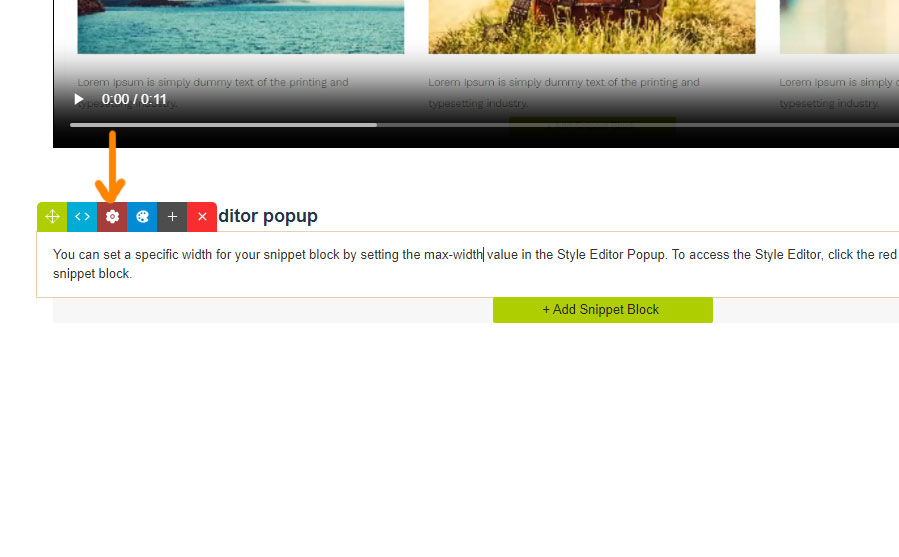Click the faded dark green button in video
The height and width of the screenshot is (557, 899).
(592, 125)
